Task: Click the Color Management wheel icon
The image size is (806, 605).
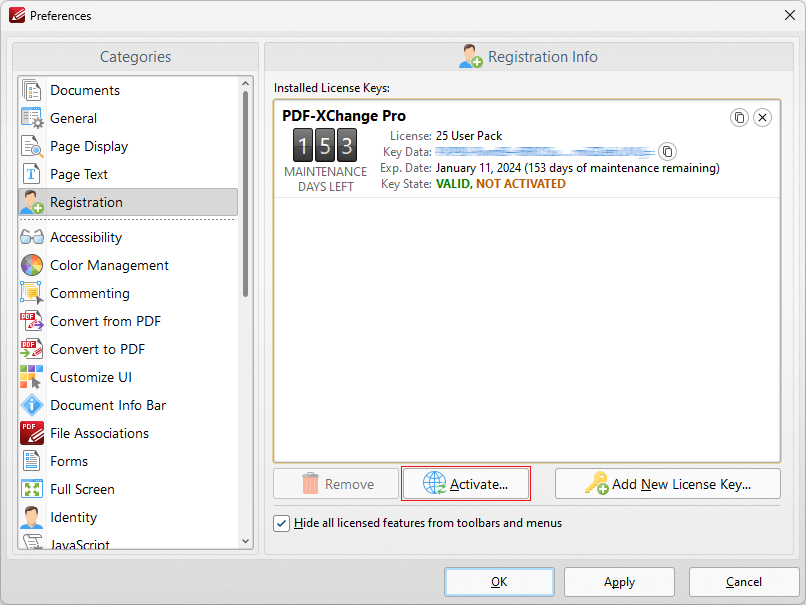Action: [32, 265]
